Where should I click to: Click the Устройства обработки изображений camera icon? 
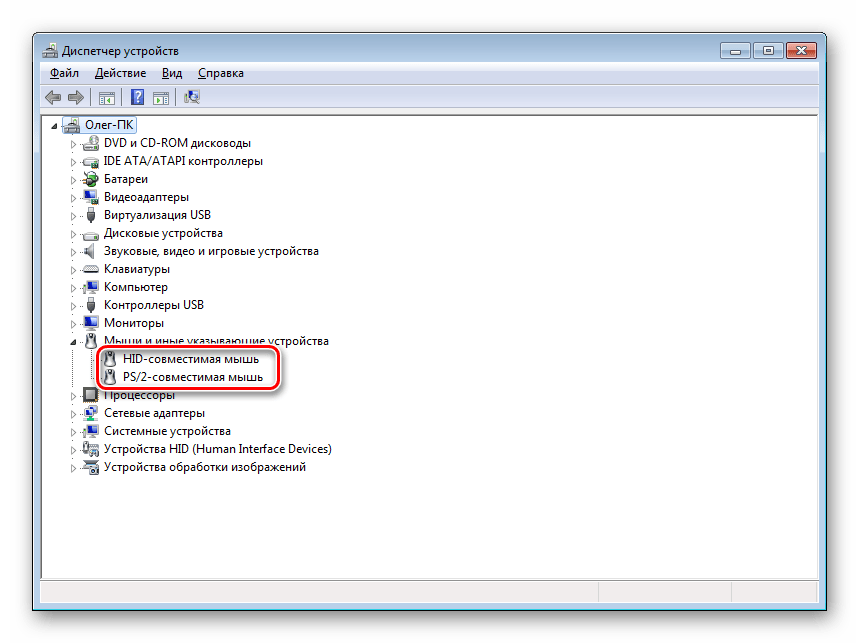pos(90,467)
